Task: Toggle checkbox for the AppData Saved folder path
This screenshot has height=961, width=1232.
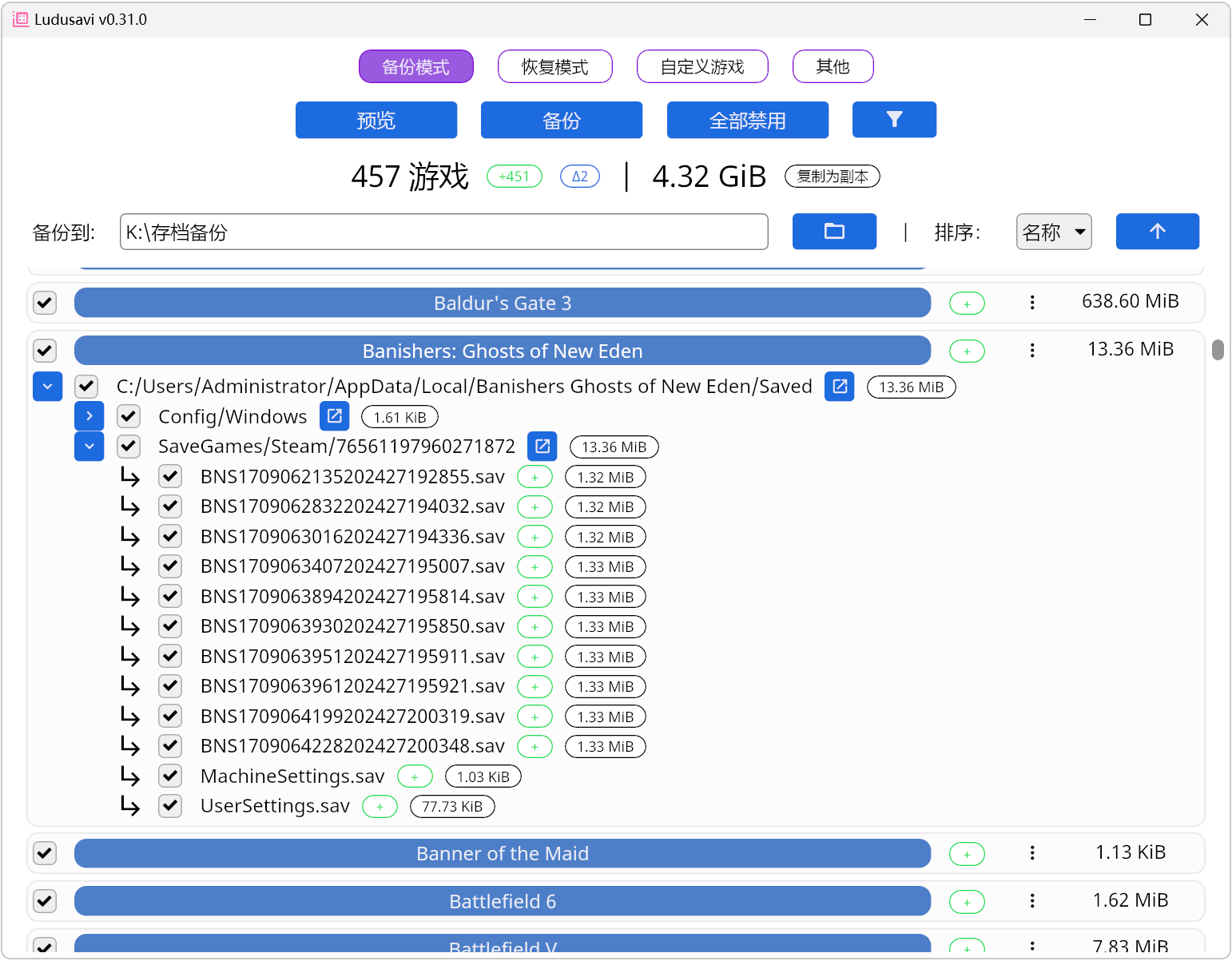Action: point(86,387)
